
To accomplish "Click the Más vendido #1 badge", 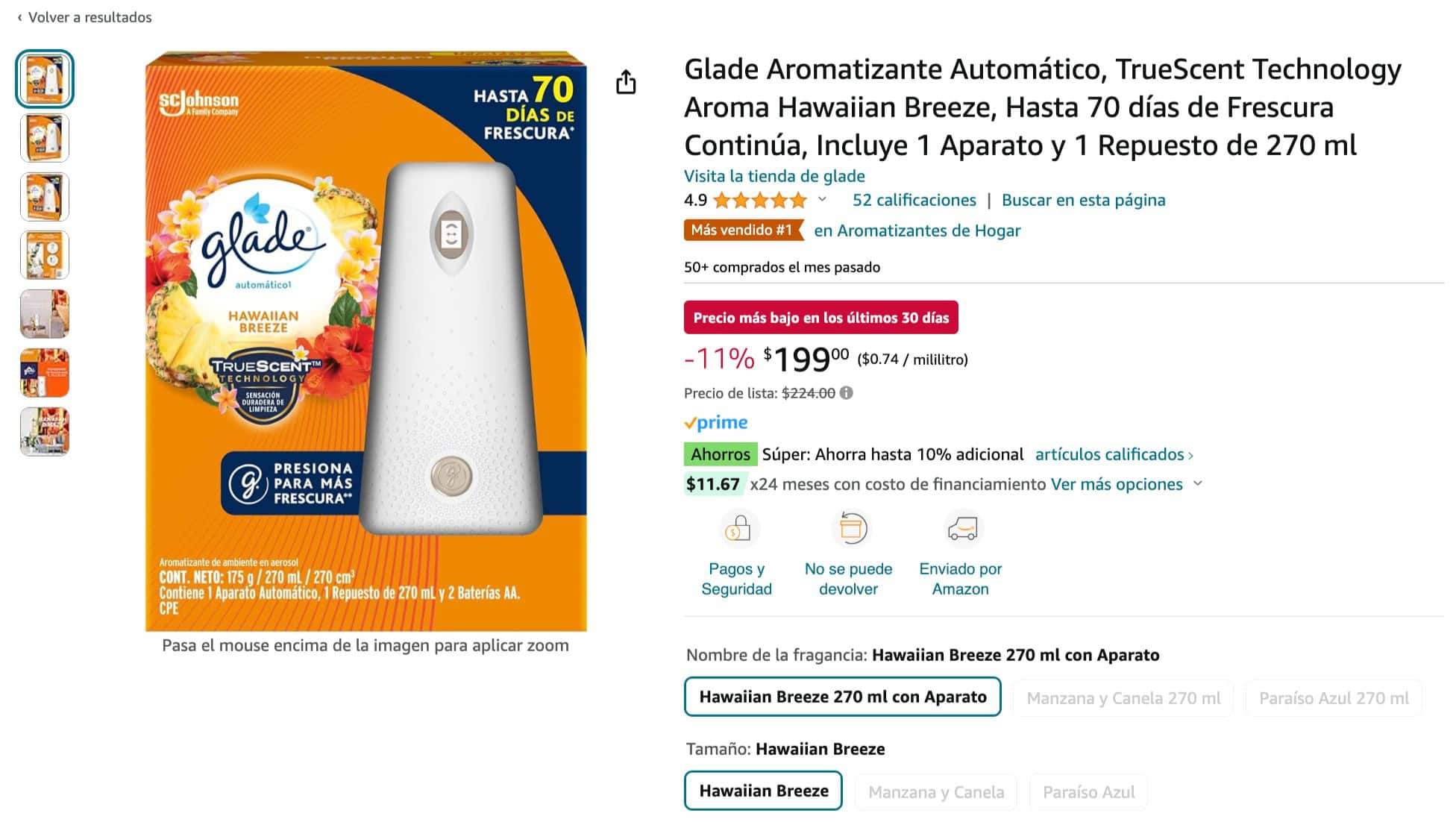I will tap(743, 230).
